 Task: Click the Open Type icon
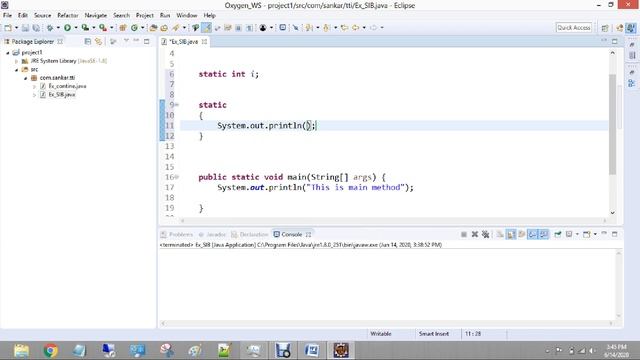153,28
